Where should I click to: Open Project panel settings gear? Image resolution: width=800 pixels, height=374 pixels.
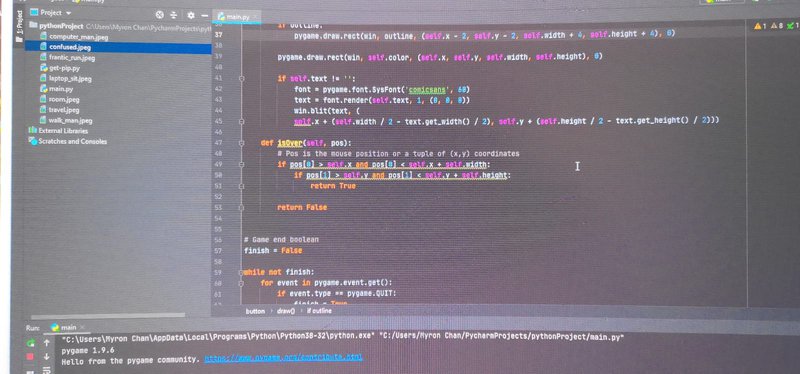pos(192,15)
